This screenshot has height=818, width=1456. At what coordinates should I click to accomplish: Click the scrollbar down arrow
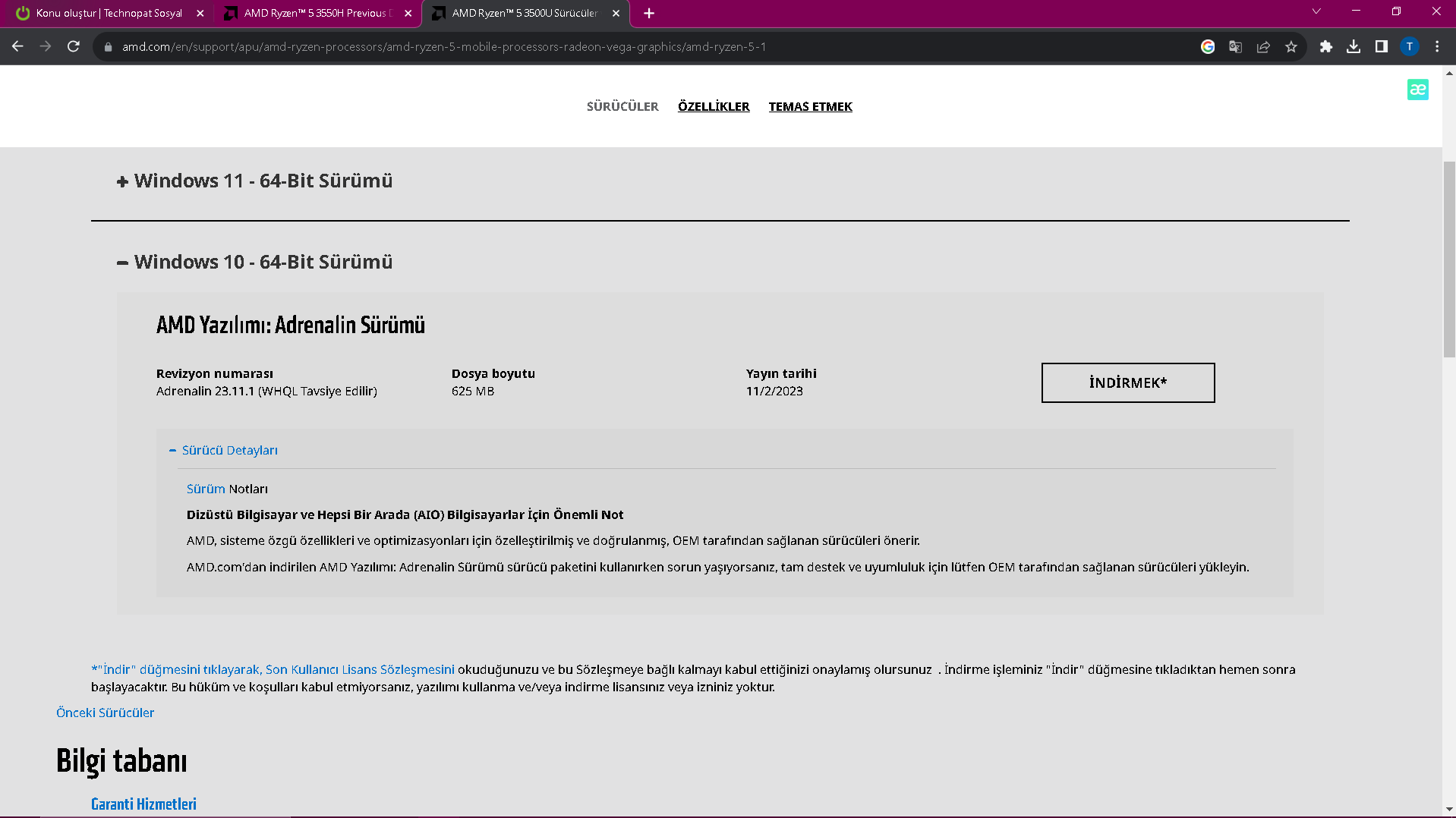pyautogui.click(x=1449, y=810)
